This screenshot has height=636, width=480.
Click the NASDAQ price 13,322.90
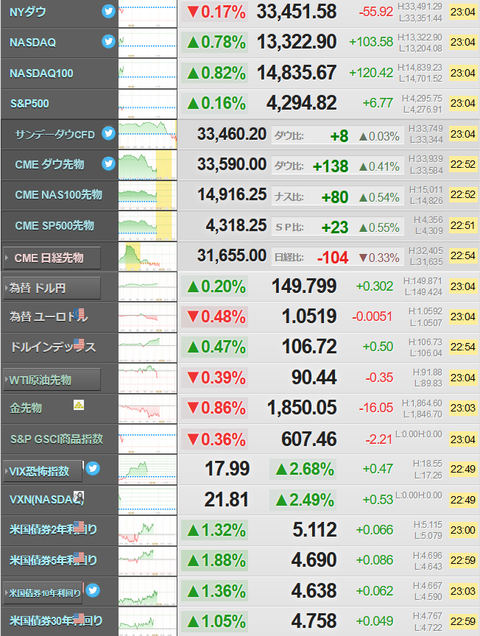click(x=297, y=42)
